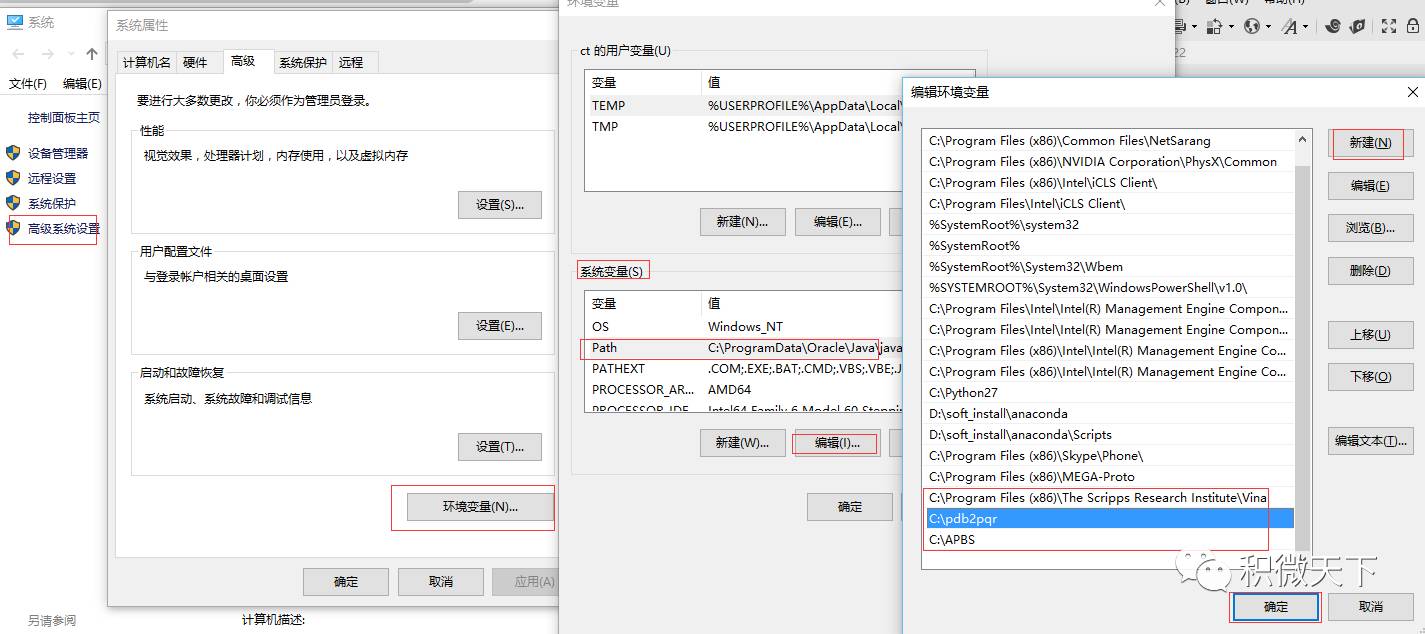Close the 编辑环境变量 dialog

[1412, 92]
